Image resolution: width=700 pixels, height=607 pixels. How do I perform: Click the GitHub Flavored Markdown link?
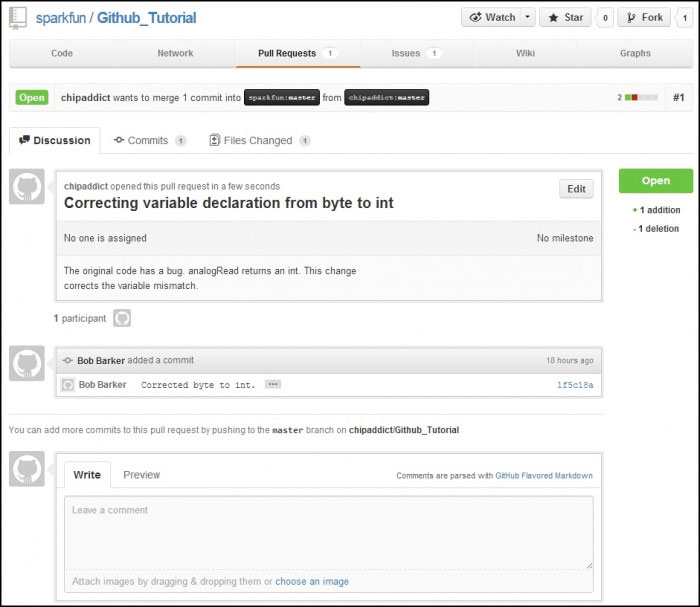click(544, 476)
